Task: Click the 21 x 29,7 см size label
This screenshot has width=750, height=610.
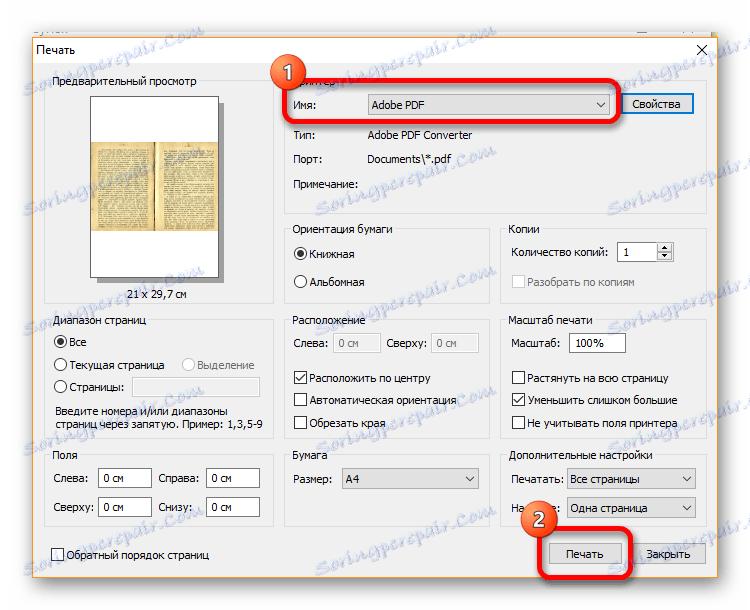Action: pos(157,294)
